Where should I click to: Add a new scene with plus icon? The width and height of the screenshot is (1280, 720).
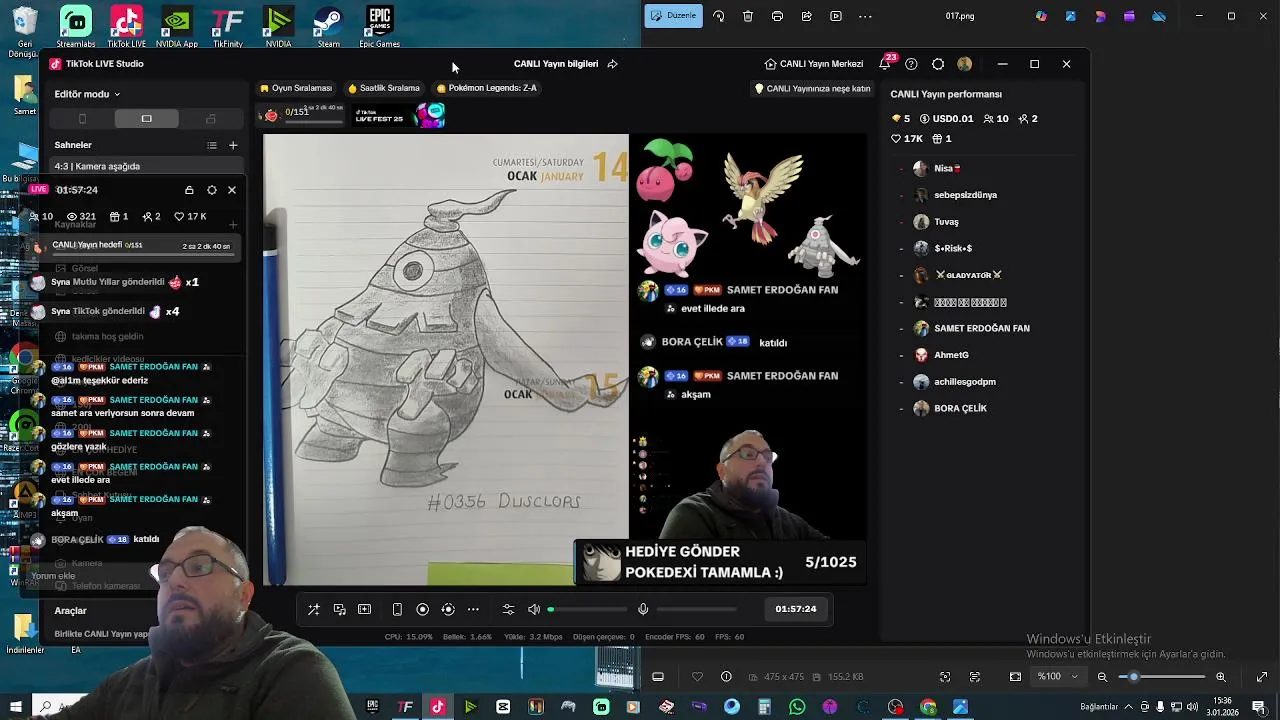pyautogui.click(x=233, y=145)
